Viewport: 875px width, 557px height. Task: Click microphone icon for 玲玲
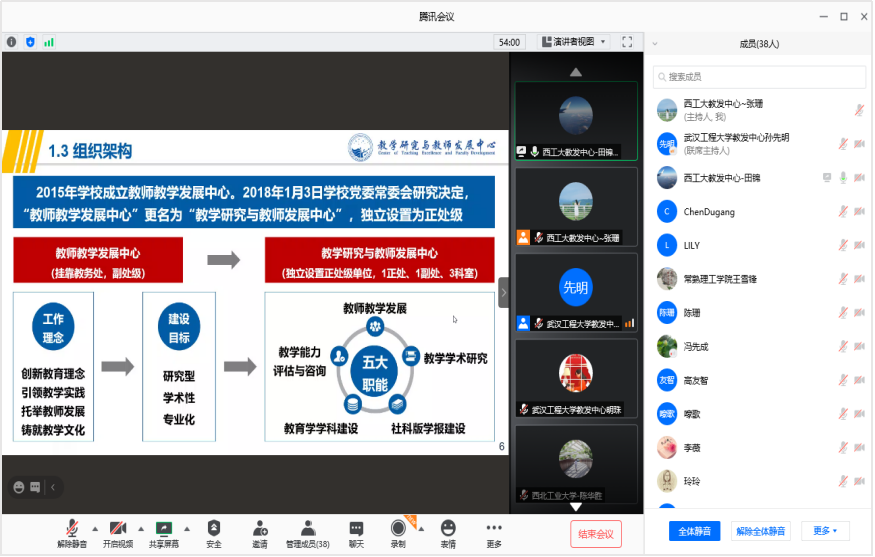843,481
